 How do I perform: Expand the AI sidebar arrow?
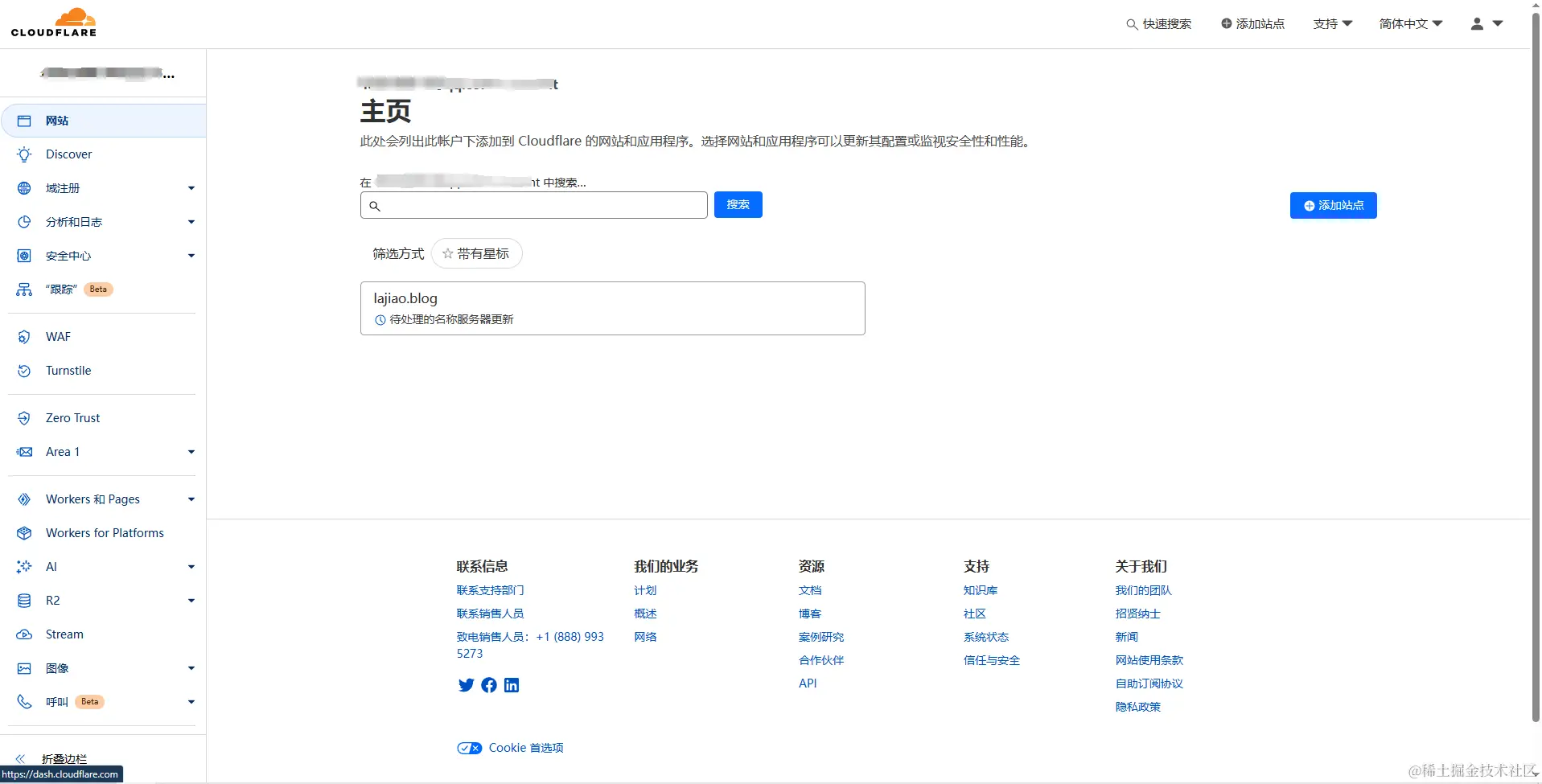pyautogui.click(x=191, y=567)
